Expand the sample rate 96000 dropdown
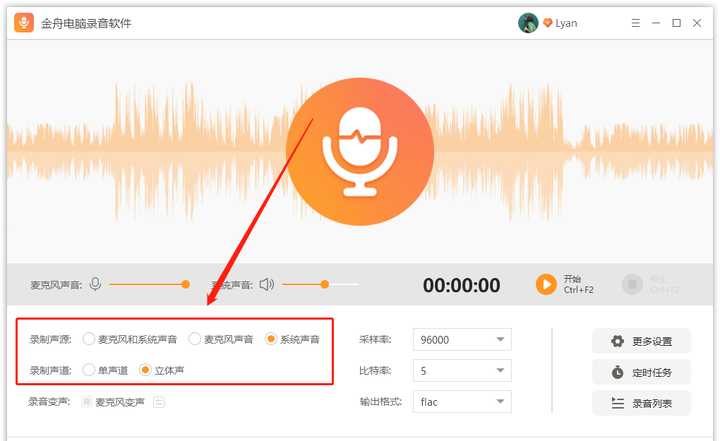The width and height of the screenshot is (720, 441). (462, 339)
